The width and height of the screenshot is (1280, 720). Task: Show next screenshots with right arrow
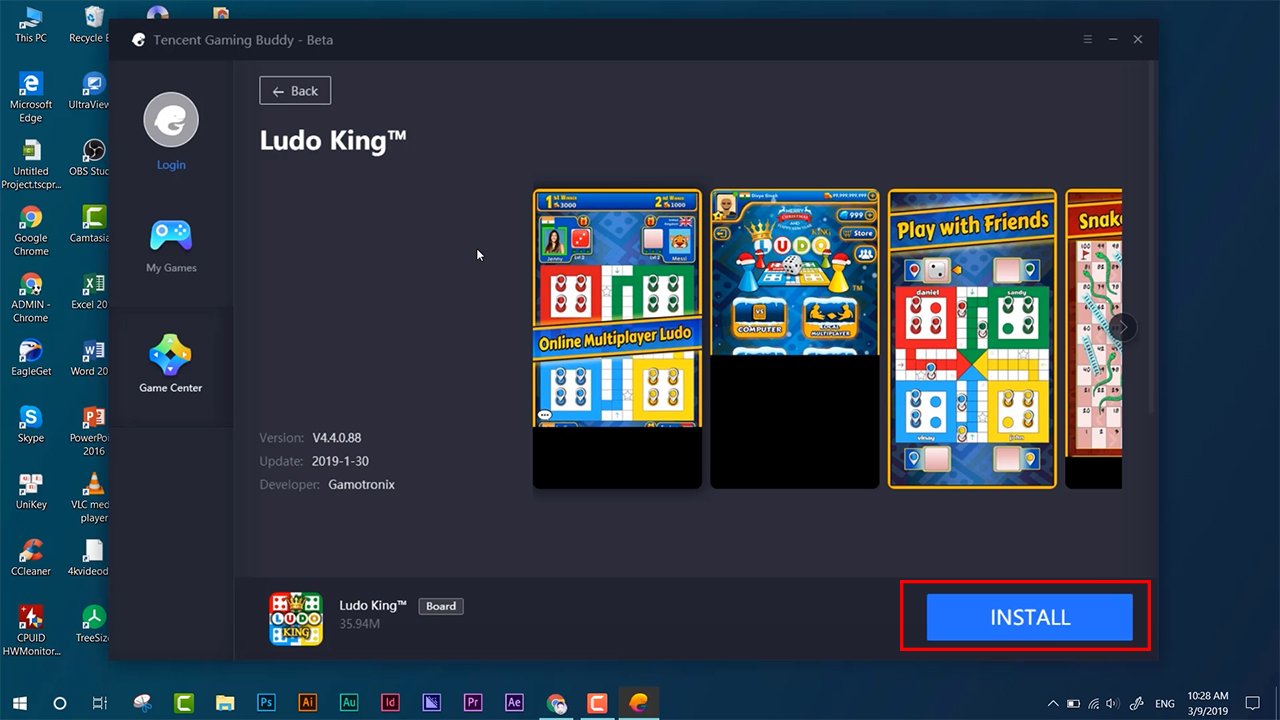point(1122,327)
